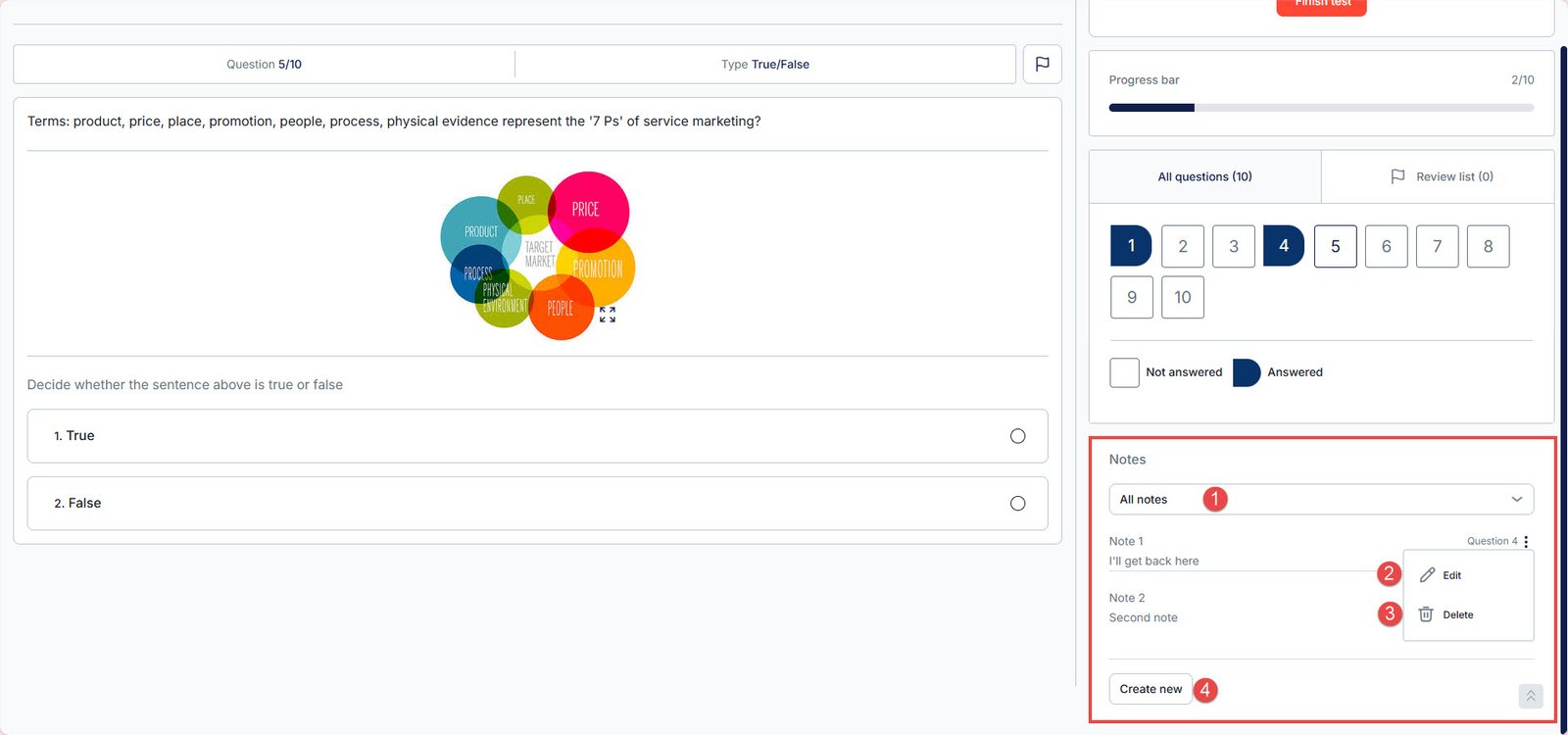The image size is (1568, 735).
Task: Open the three-dot menu for Note 1
Action: [1526, 542]
